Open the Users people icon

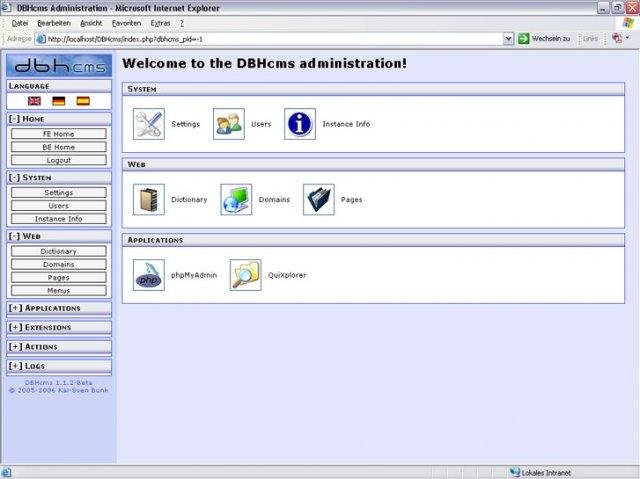click(229, 124)
